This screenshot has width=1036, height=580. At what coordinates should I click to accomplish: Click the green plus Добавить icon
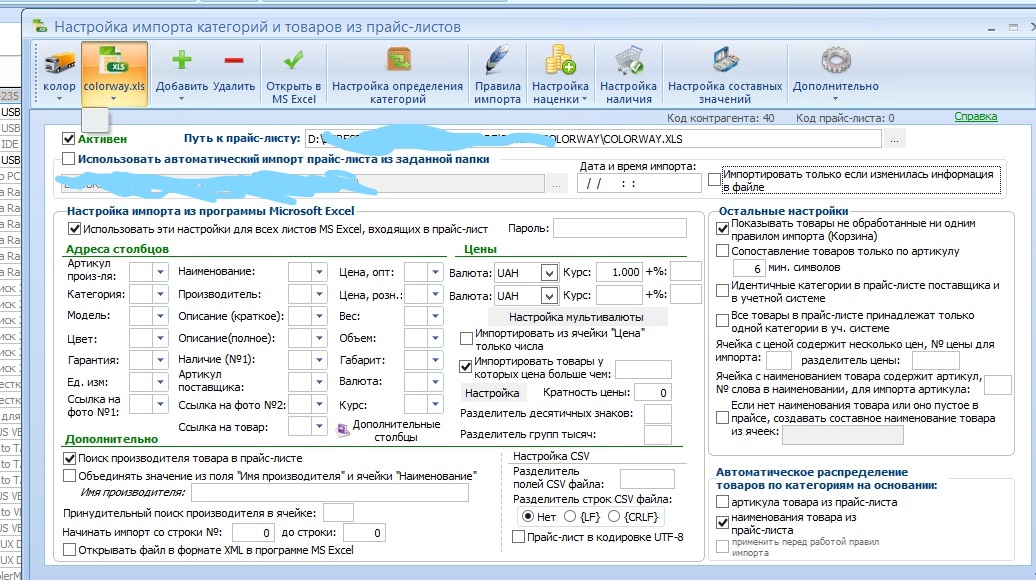tap(182, 61)
